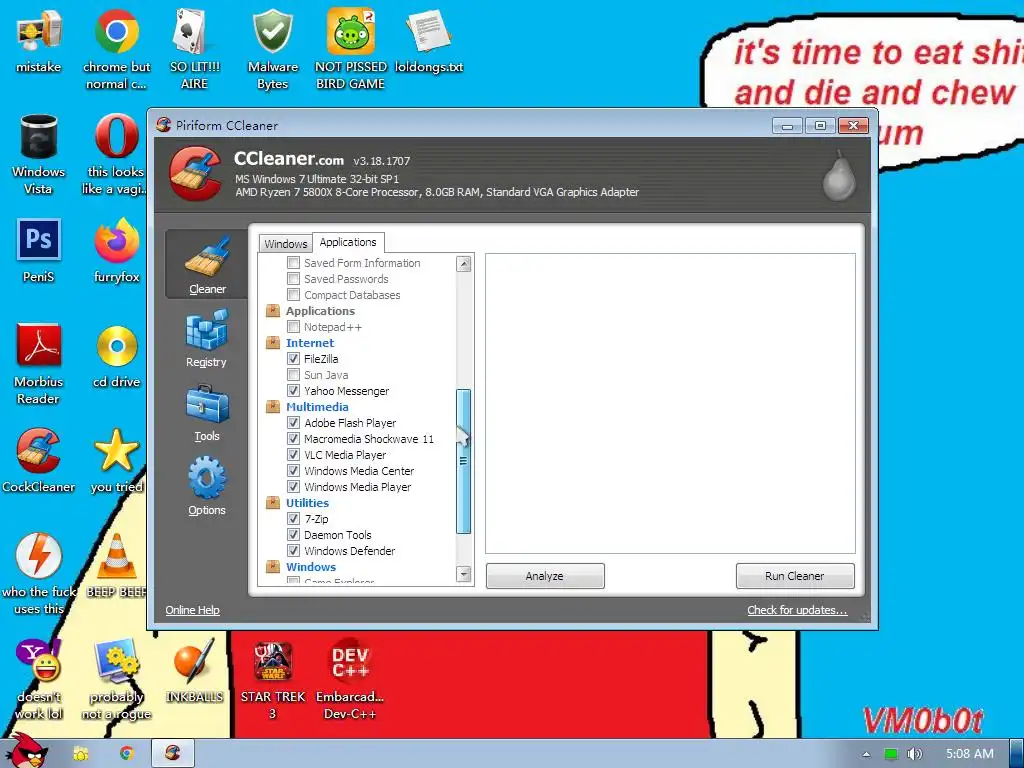Screen dimensions: 1024x768
Task: Click the Analyze button
Action: [x=545, y=576]
